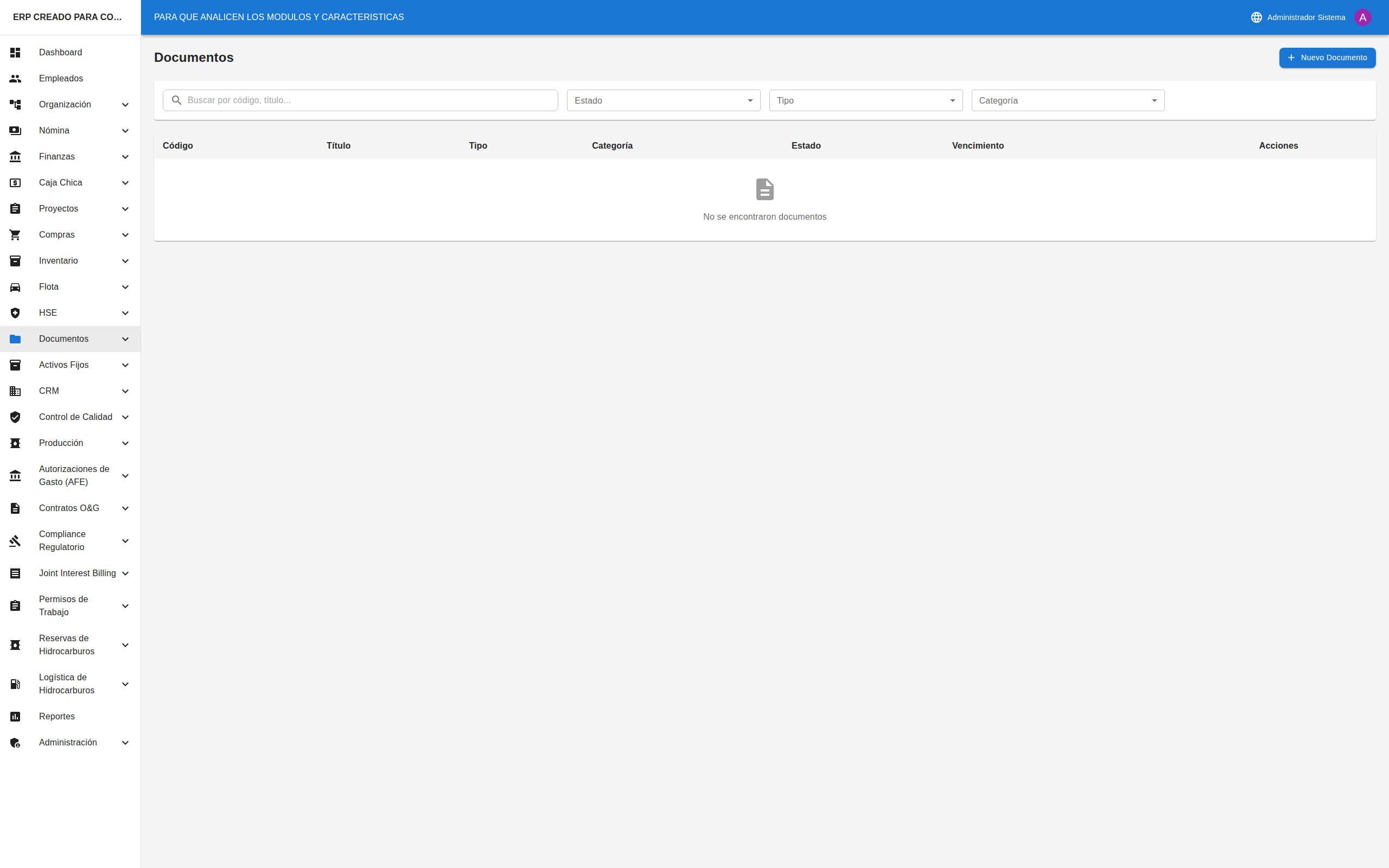Click the Documentos folder icon

(15, 339)
